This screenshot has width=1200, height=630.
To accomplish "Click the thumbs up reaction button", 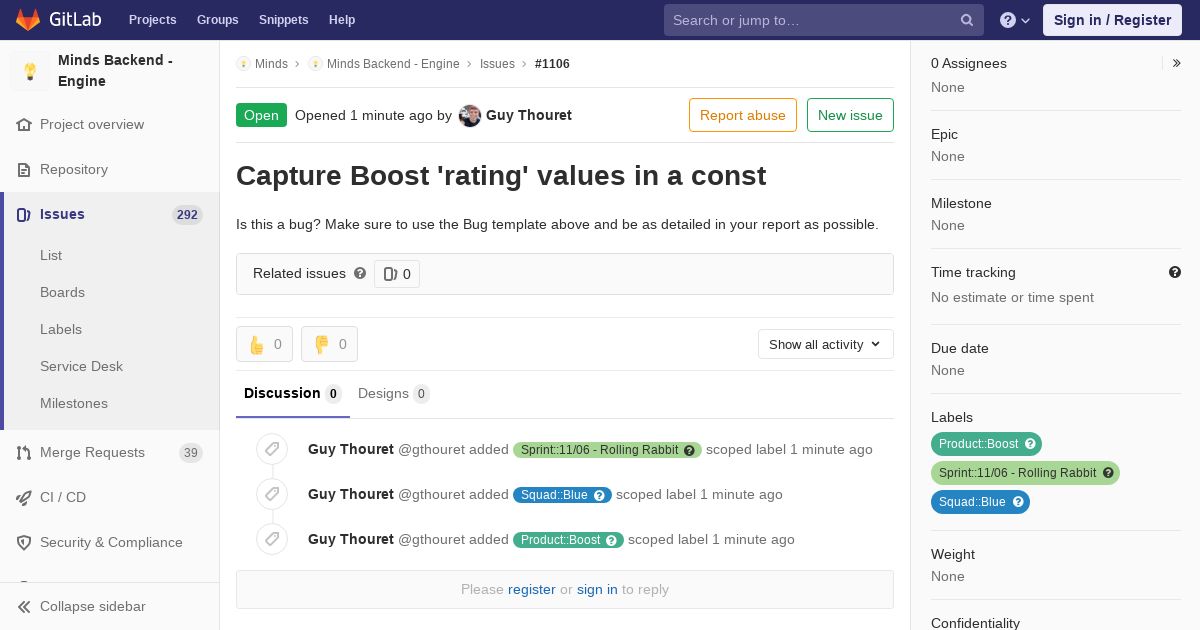I will pos(264,344).
